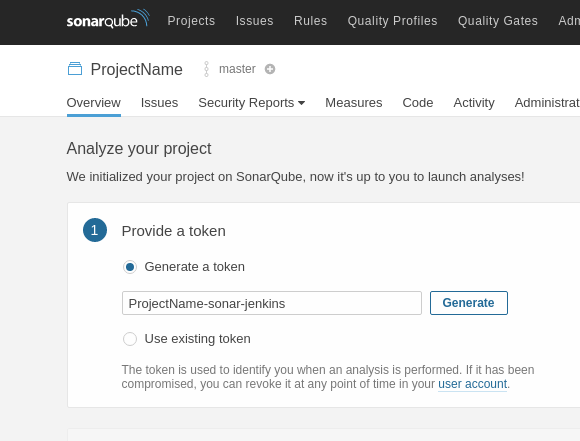Click the branch icon next to master
Screen dimensions: 580x441
coord(206,69)
